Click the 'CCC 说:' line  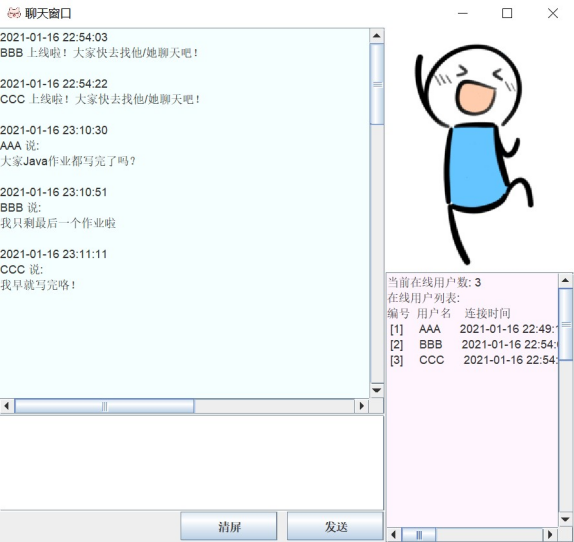coord(21,270)
